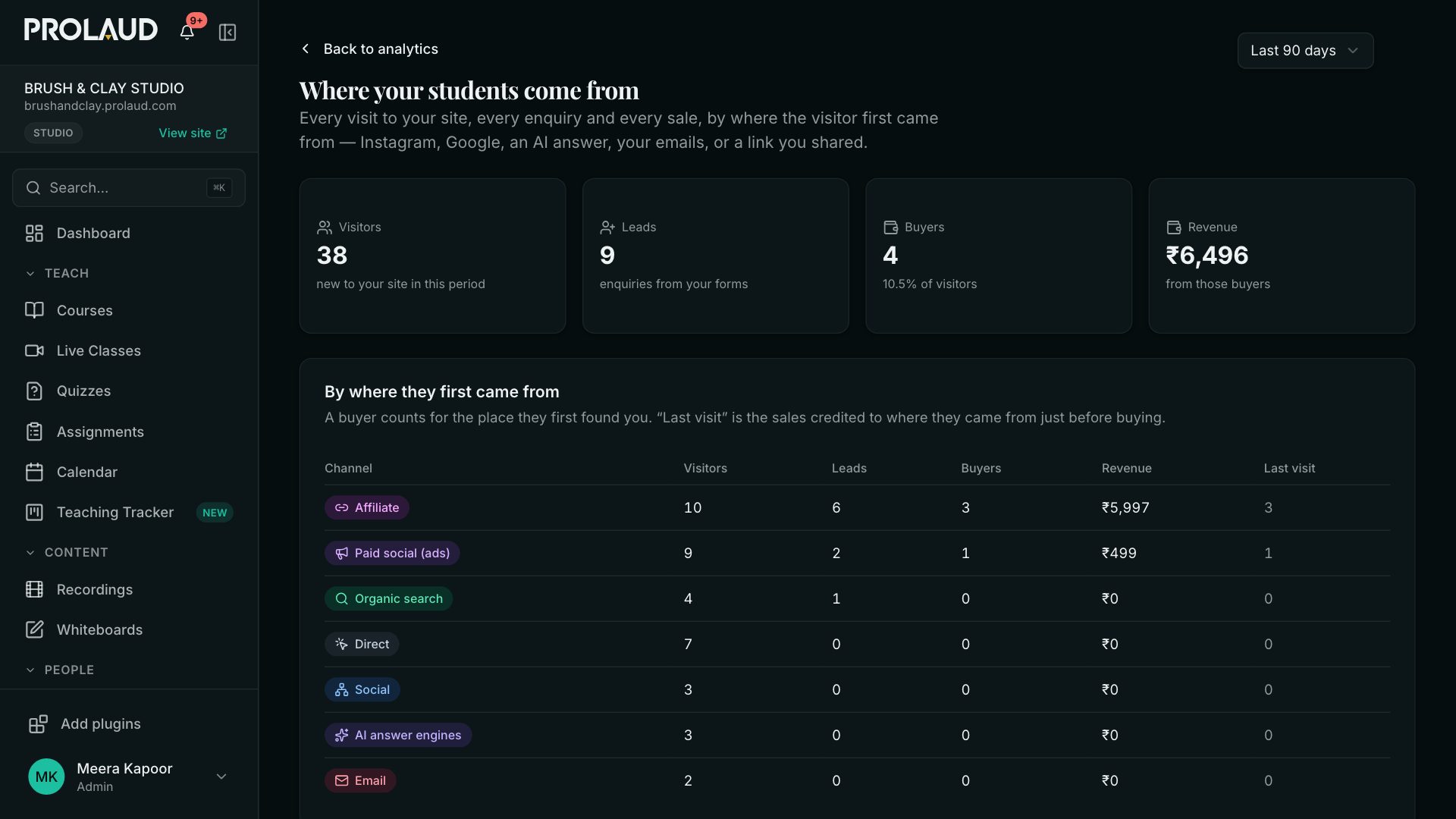The height and width of the screenshot is (819, 1456).
Task: Select the Organic search channel badge
Action: 388,598
